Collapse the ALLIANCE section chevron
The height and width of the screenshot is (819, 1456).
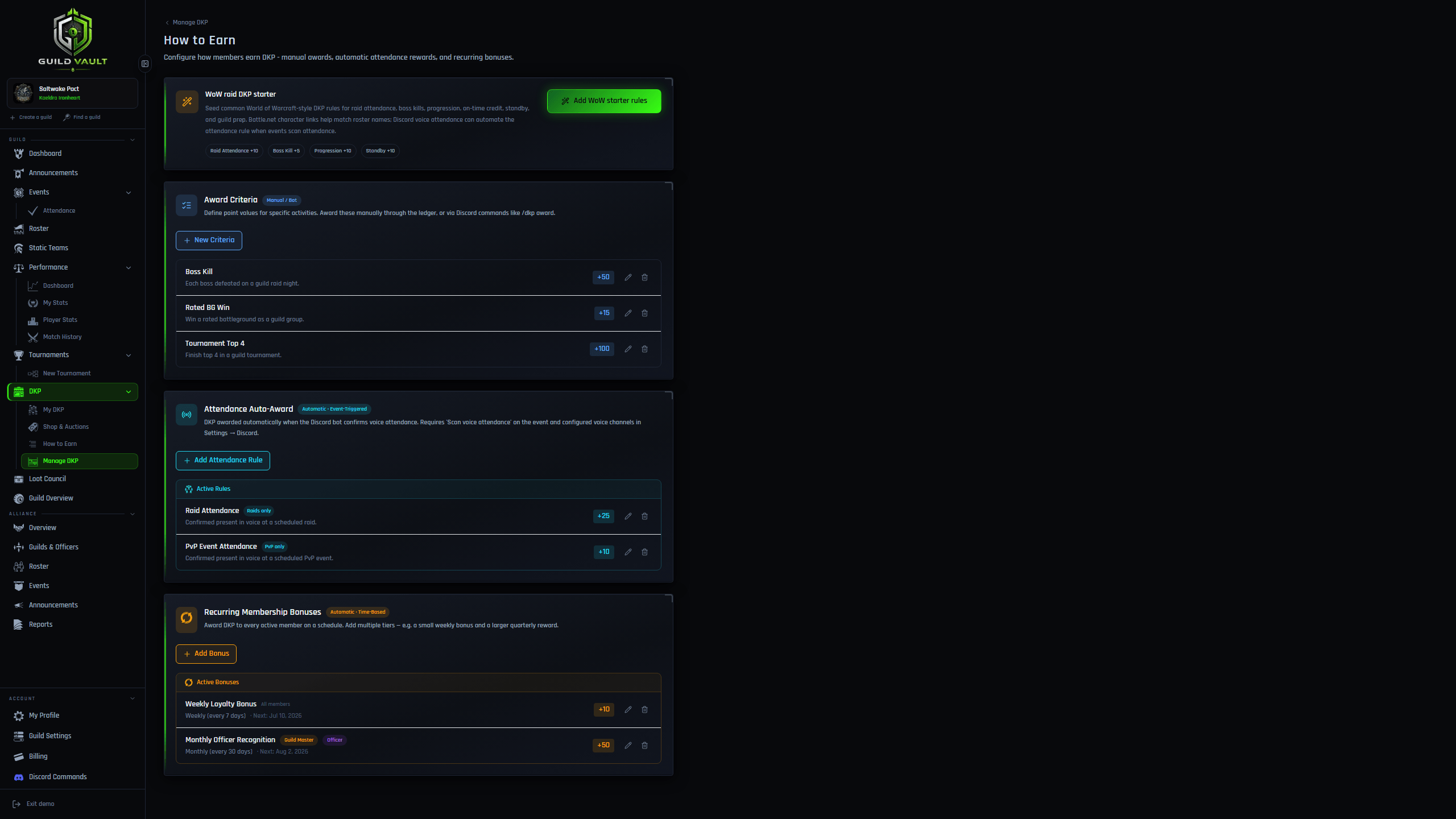click(133, 514)
